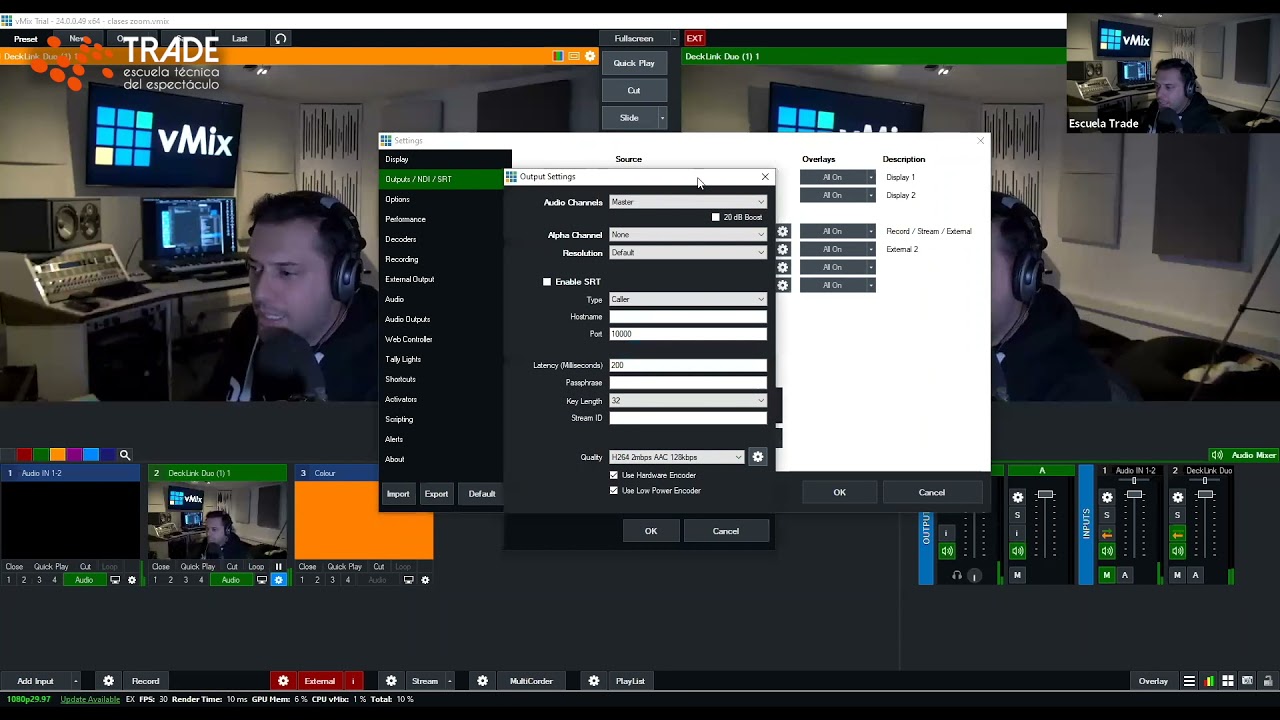This screenshot has height=720, width=1280.
Task: Open settings gear for Colour input
Action: [425, 580]
